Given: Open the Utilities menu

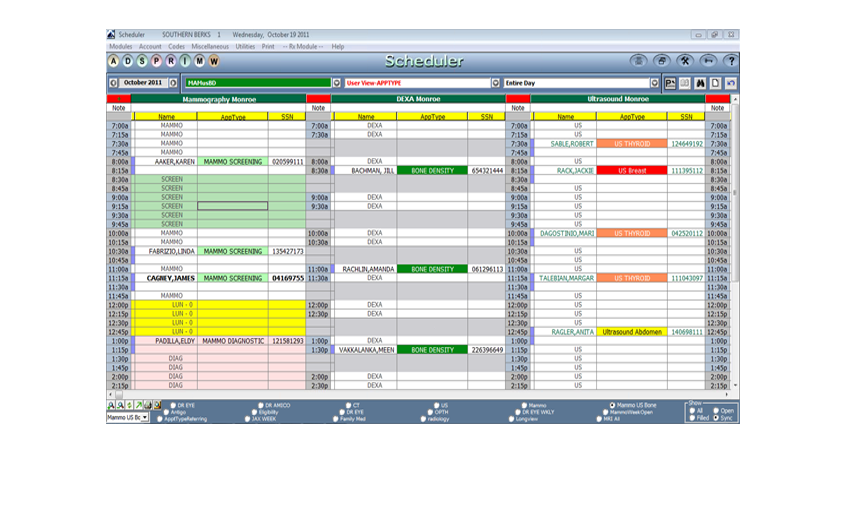Looking at the screenshot, I should click(245, 47).
